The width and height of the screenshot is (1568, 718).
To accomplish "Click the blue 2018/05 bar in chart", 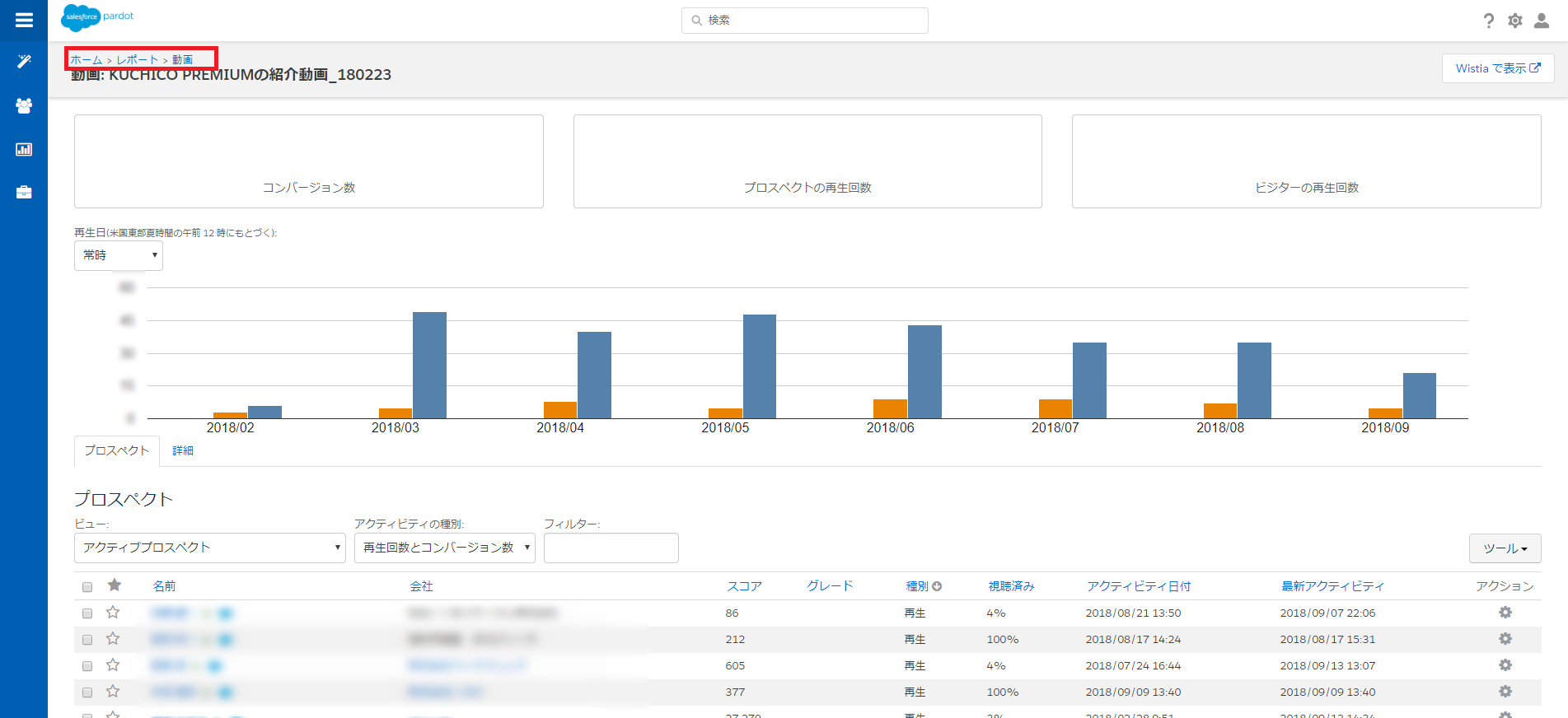I will [759, 366].
